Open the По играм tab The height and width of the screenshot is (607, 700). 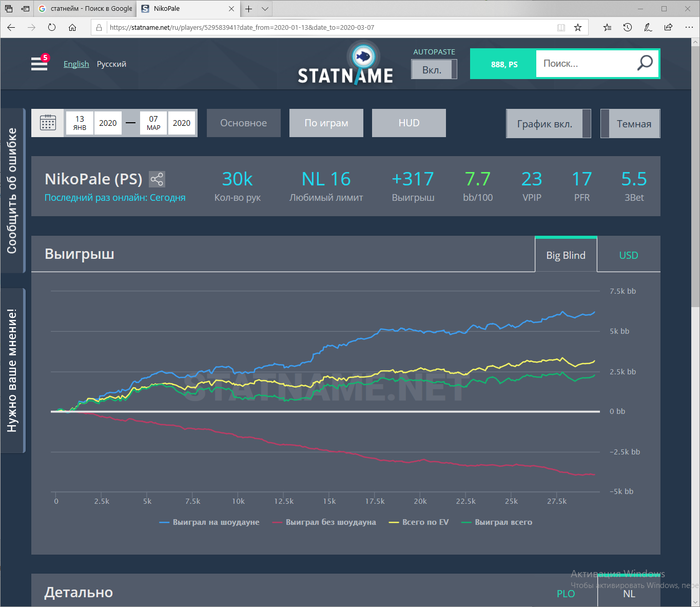(326, 123)
